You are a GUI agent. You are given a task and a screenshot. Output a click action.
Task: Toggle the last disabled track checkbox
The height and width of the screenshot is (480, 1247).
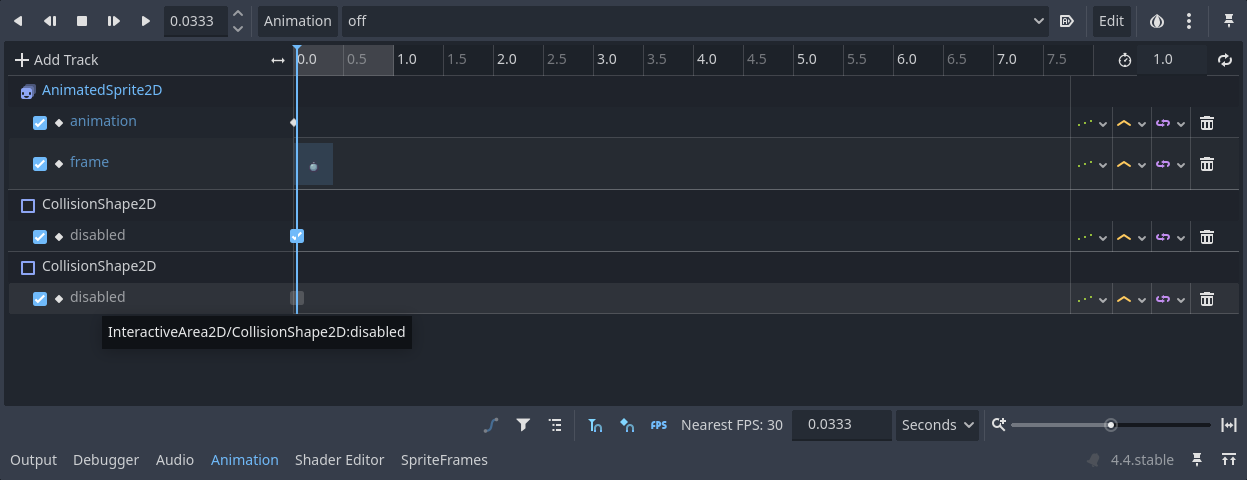click(x=40, y=298)
